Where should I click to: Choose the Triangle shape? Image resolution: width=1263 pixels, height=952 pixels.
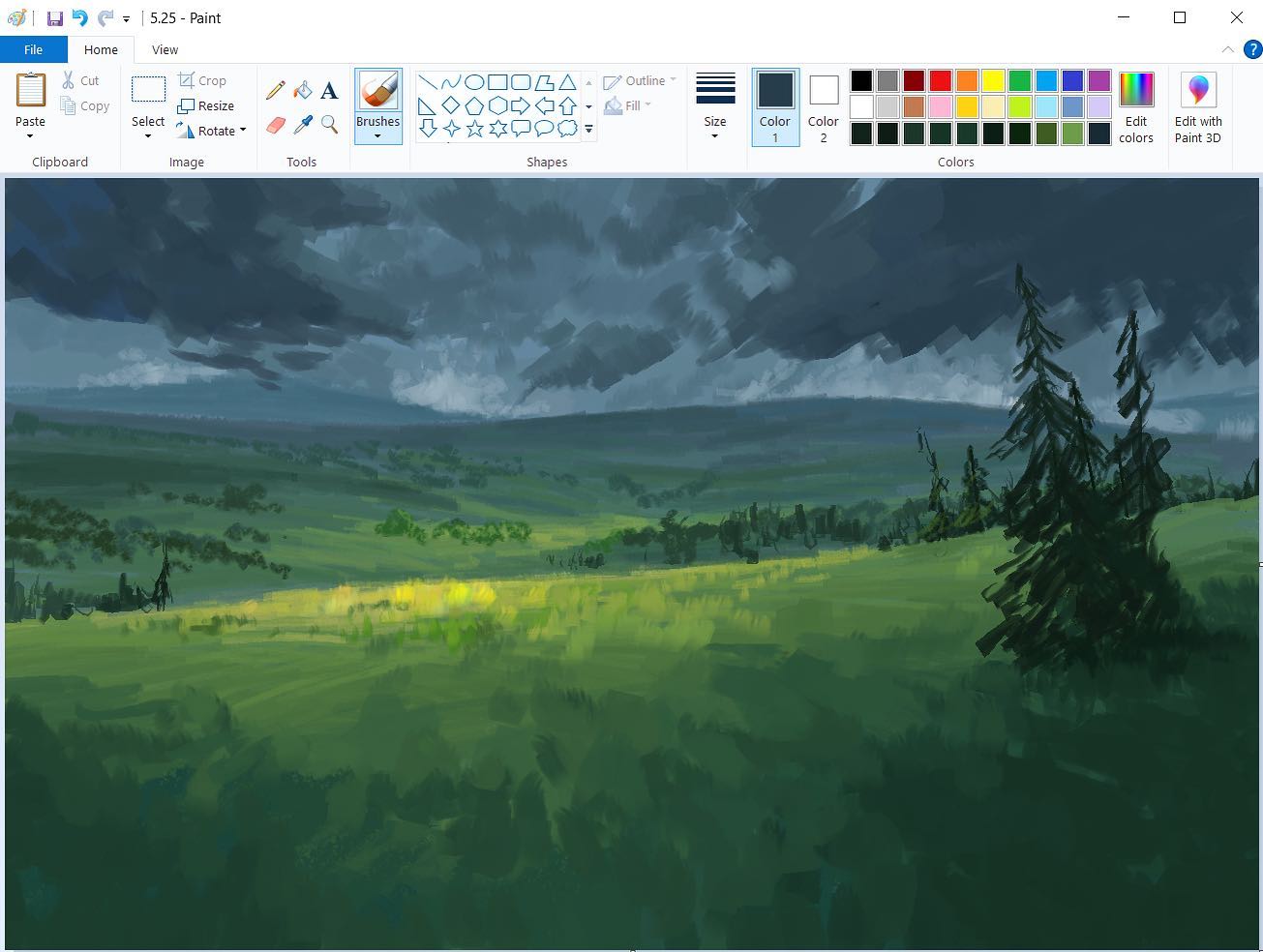pyautogui.click(x=567, y=82)
